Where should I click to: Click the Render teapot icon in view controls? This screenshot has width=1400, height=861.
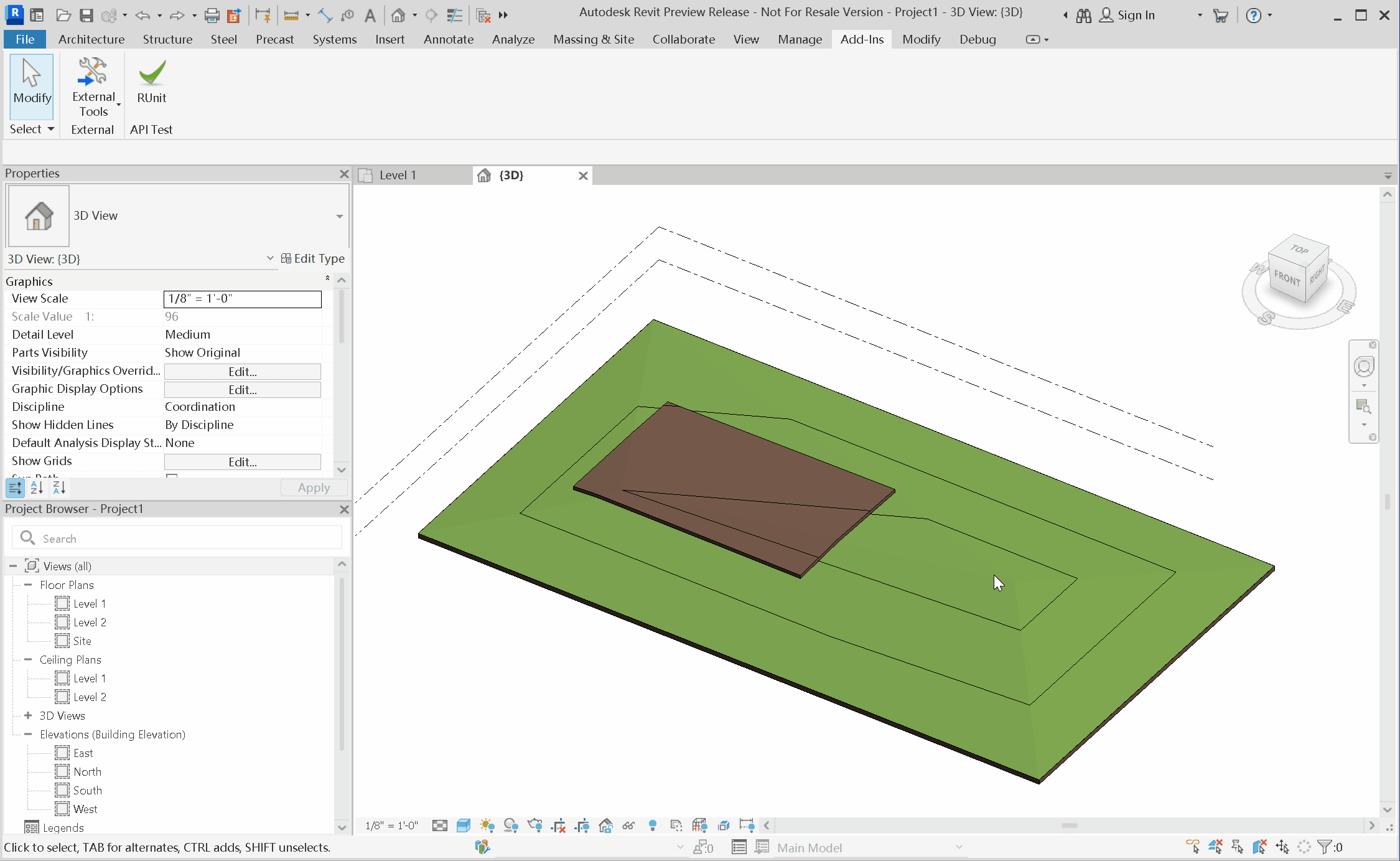tap(536, 826)
